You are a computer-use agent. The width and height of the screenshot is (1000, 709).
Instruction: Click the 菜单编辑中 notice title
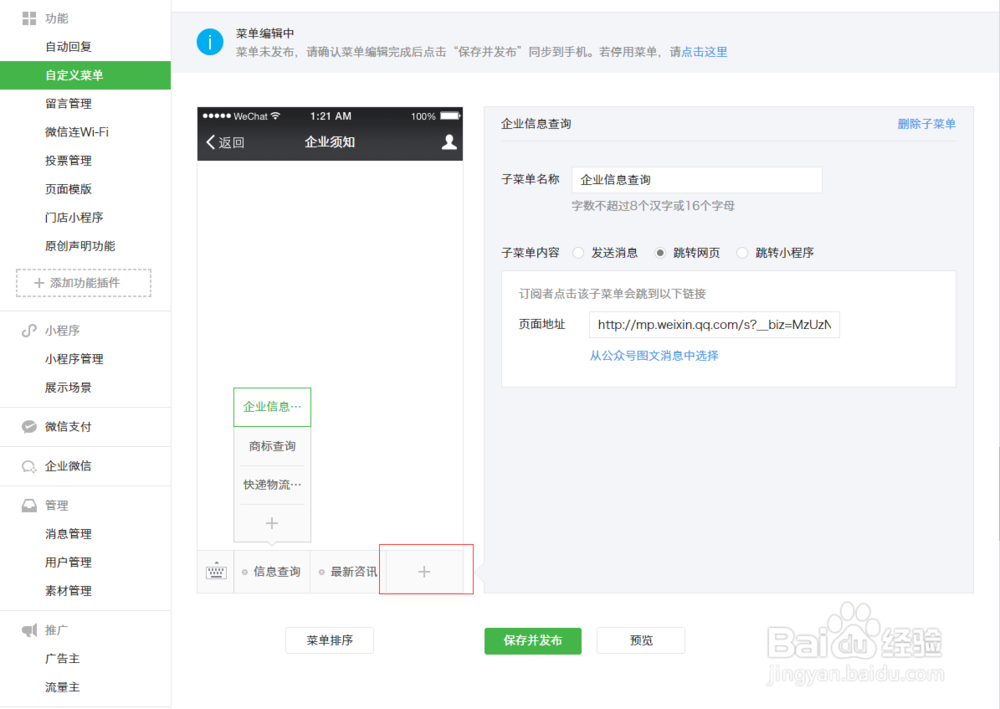click(x=265, y=33)
